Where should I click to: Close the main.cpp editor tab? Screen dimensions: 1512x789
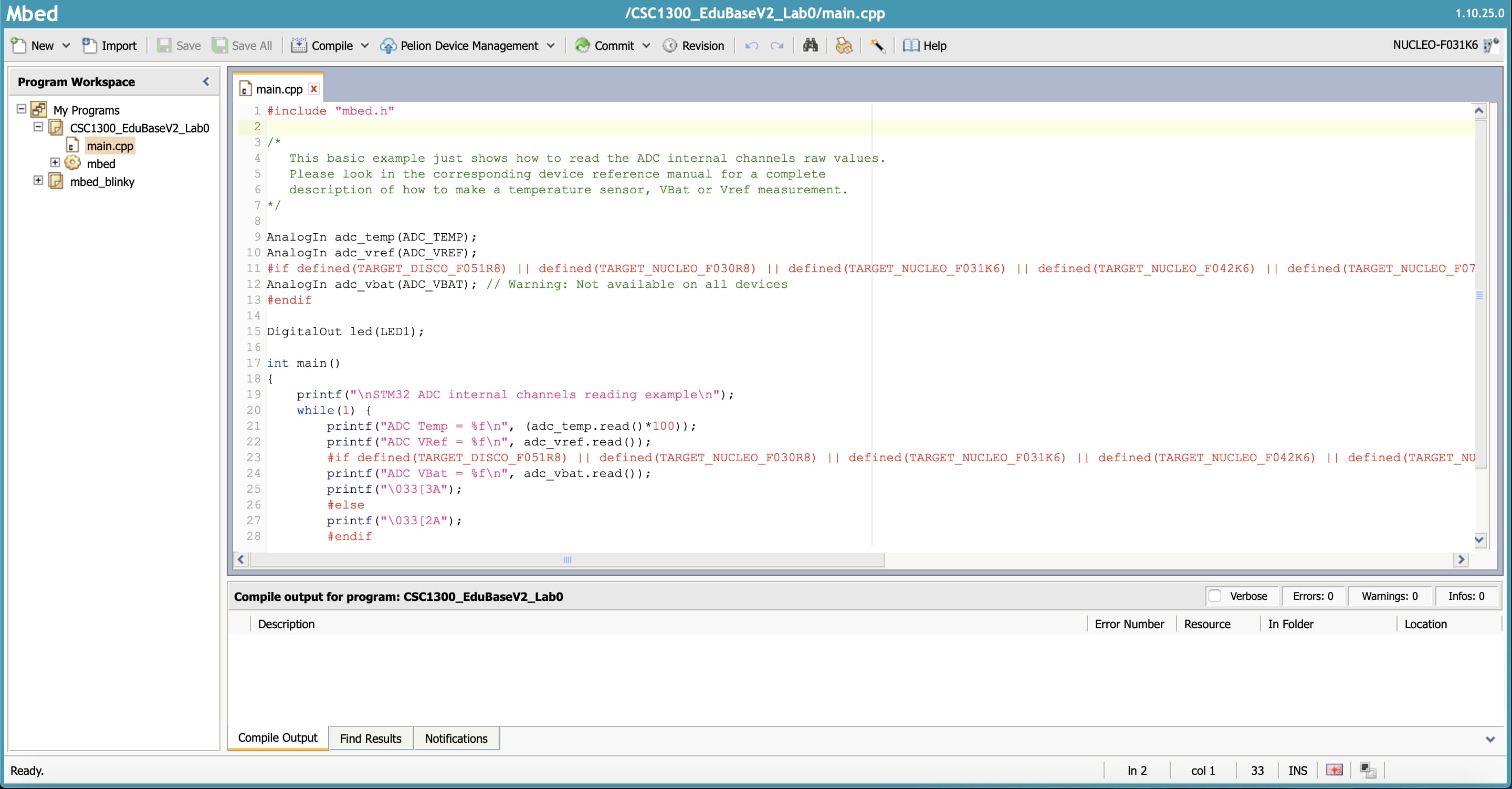314,89
